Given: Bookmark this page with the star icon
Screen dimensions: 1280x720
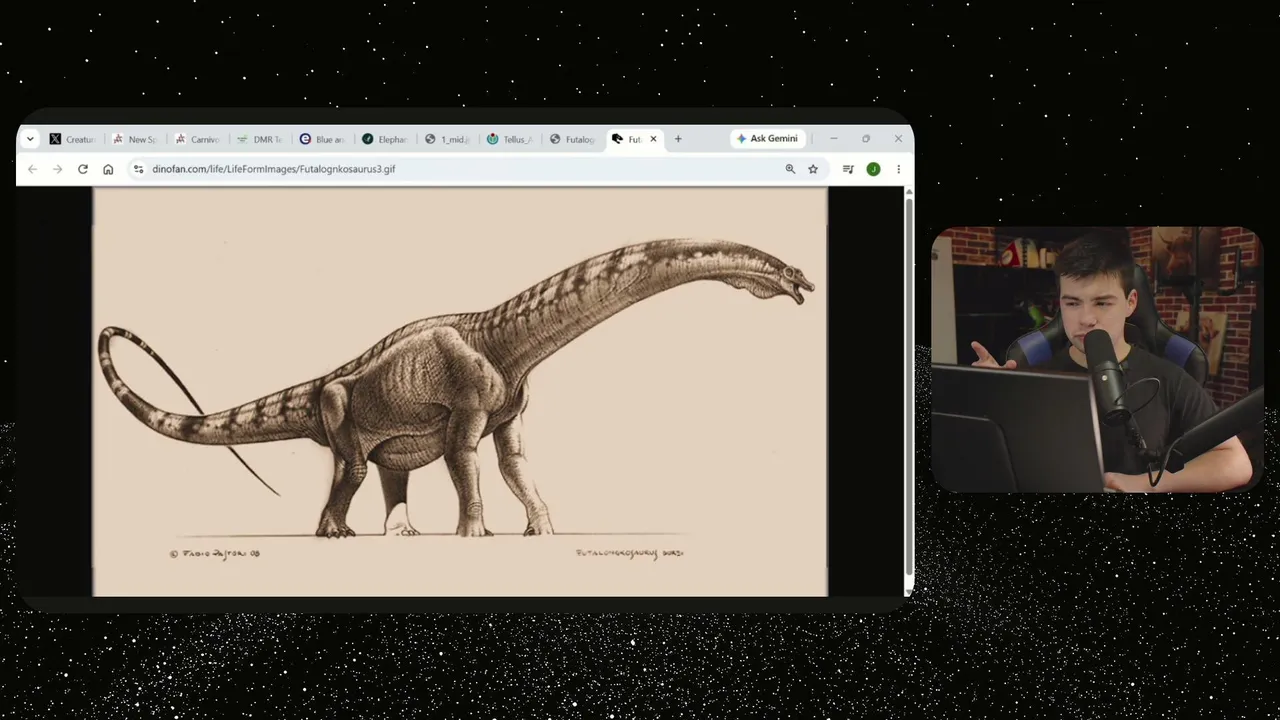Looking at the screenshot, I should [813, 169].
